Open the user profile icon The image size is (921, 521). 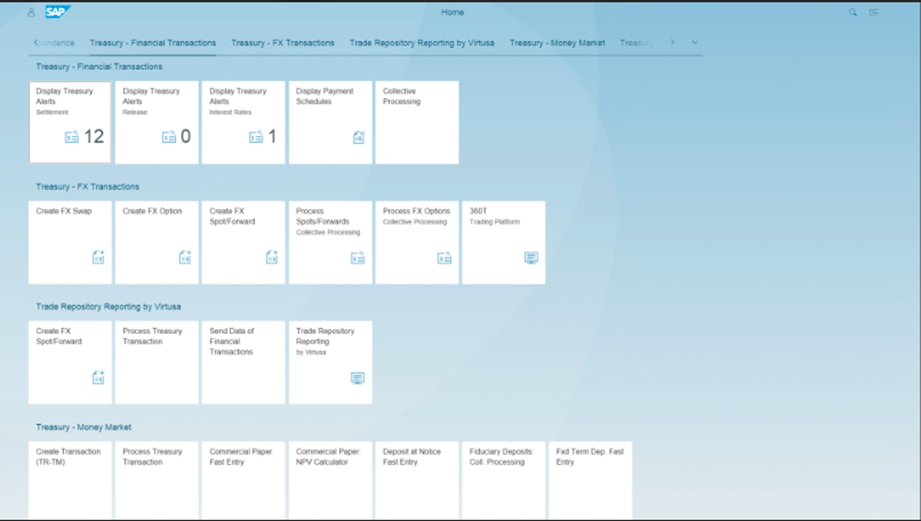31,13
